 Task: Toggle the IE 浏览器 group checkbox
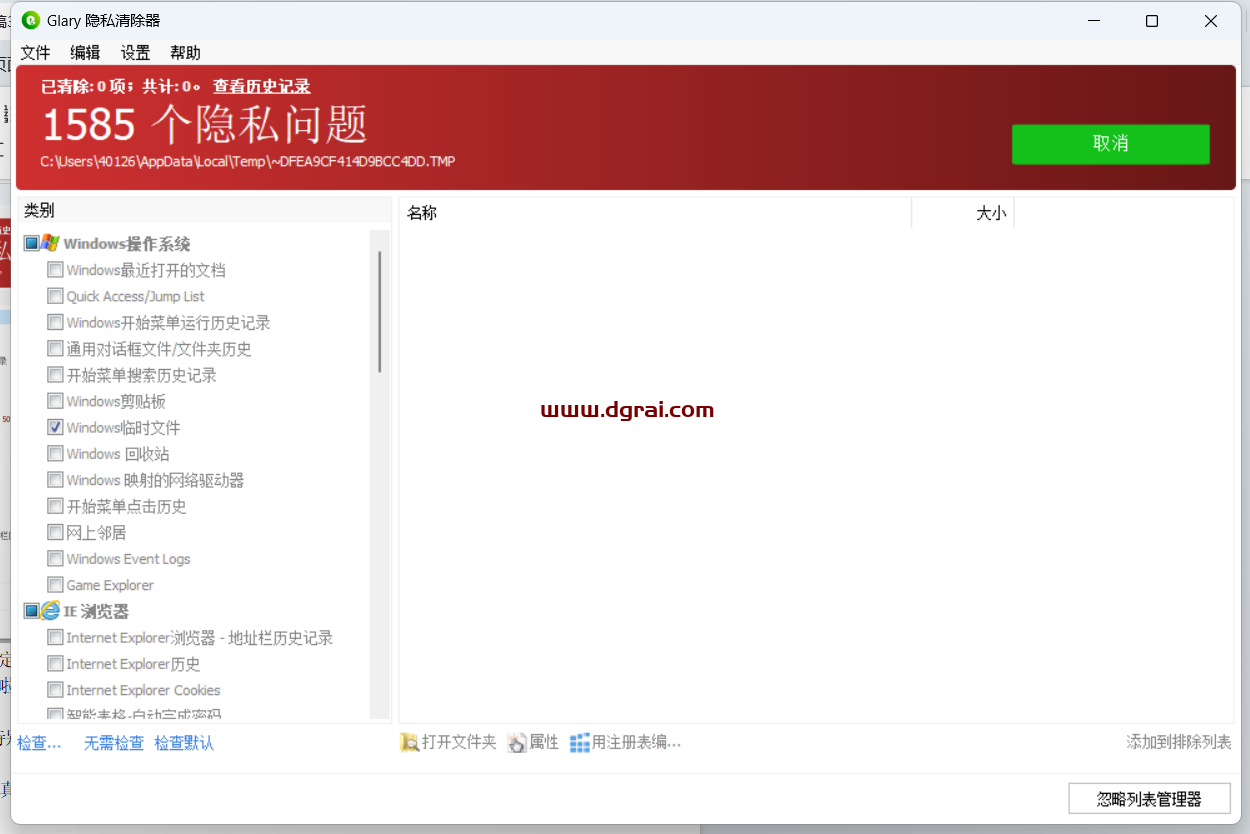[x=31, y=611]
